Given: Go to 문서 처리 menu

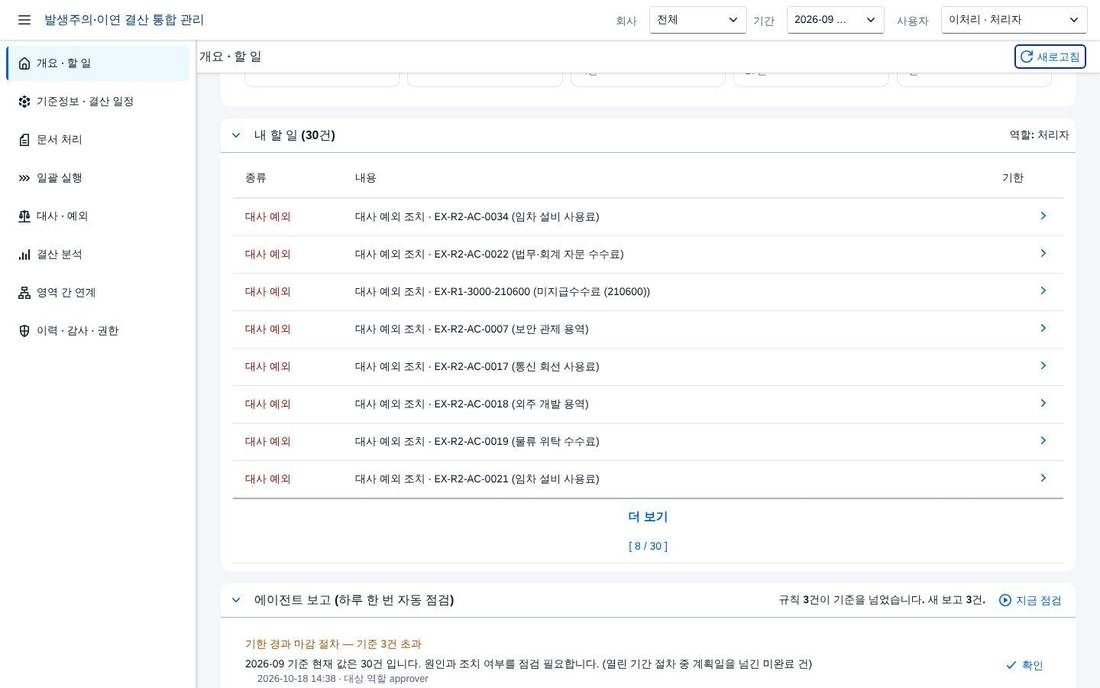Looking at the screenshot, I should (x=98, y=140).
